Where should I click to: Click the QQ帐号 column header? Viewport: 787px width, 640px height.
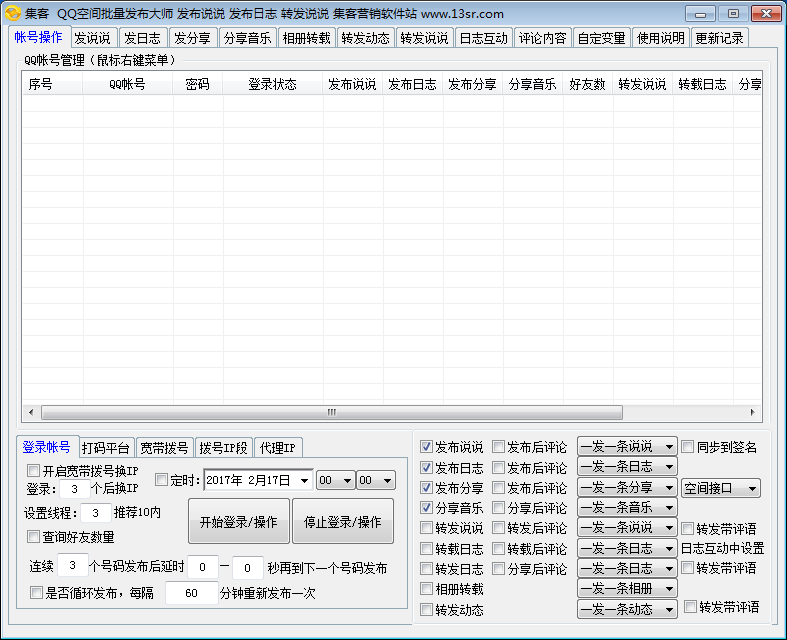coord(127,84)
